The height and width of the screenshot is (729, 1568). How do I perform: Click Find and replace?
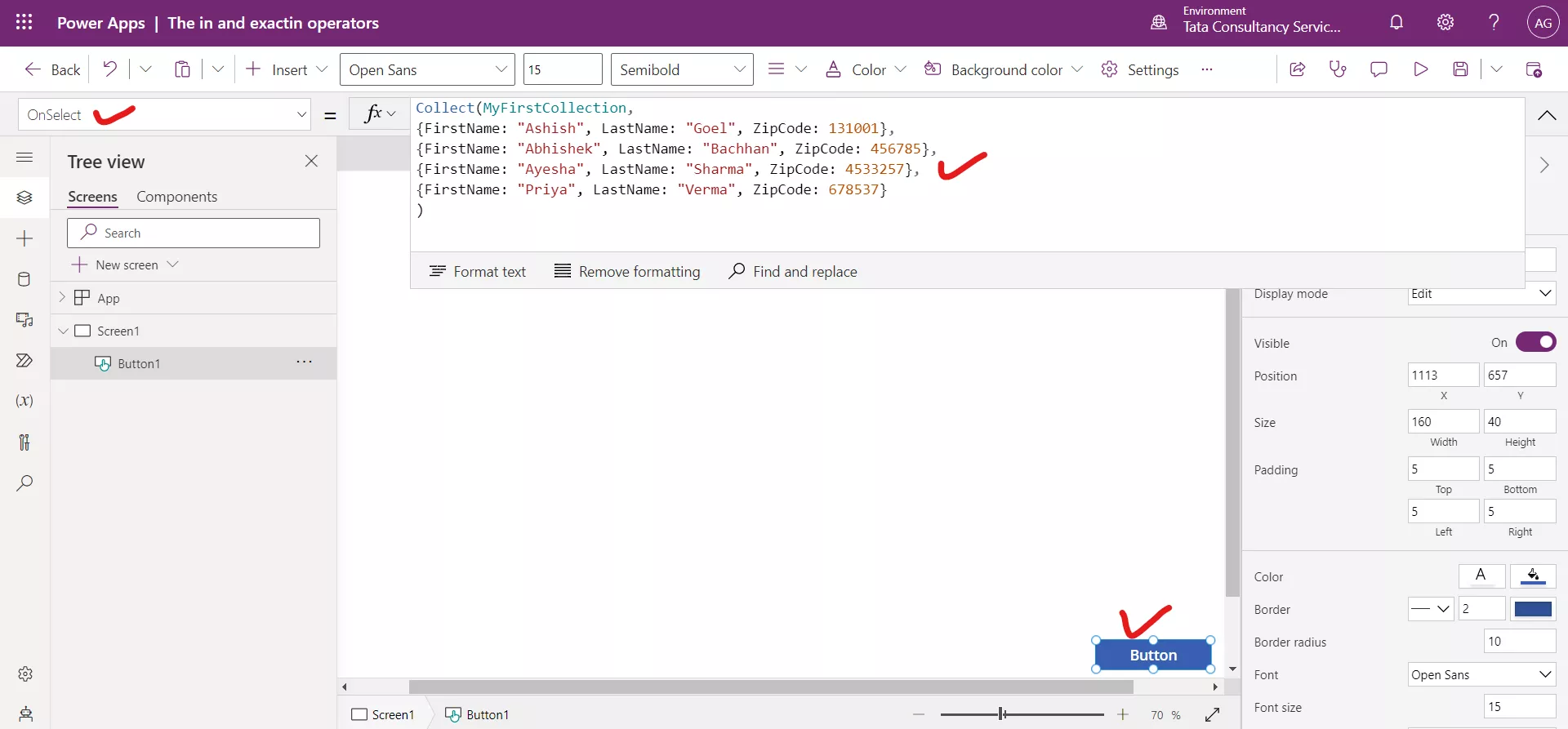coord(793,271)
